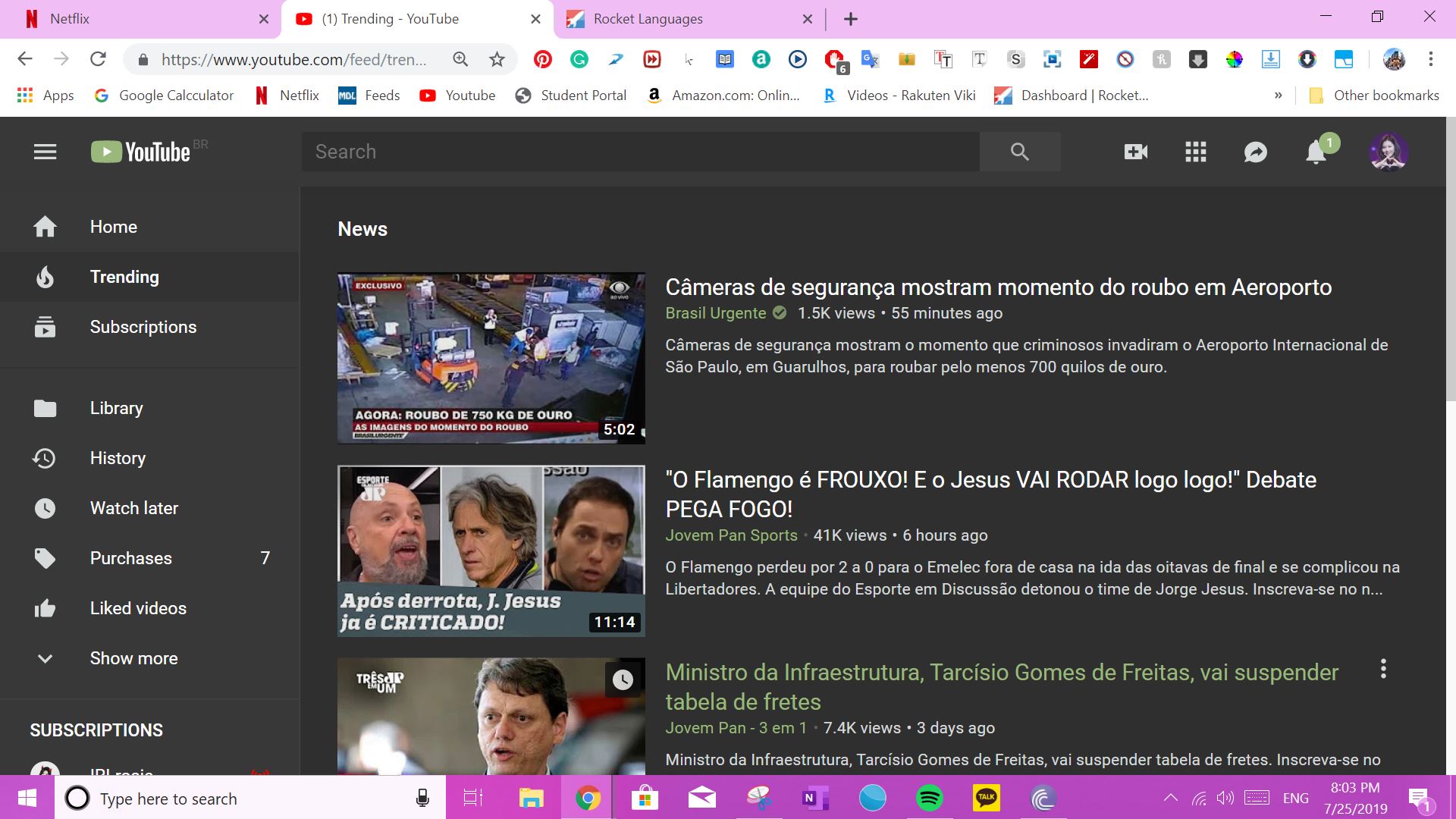Click the page vertical scrollbar

click(x=1451, y=258)
